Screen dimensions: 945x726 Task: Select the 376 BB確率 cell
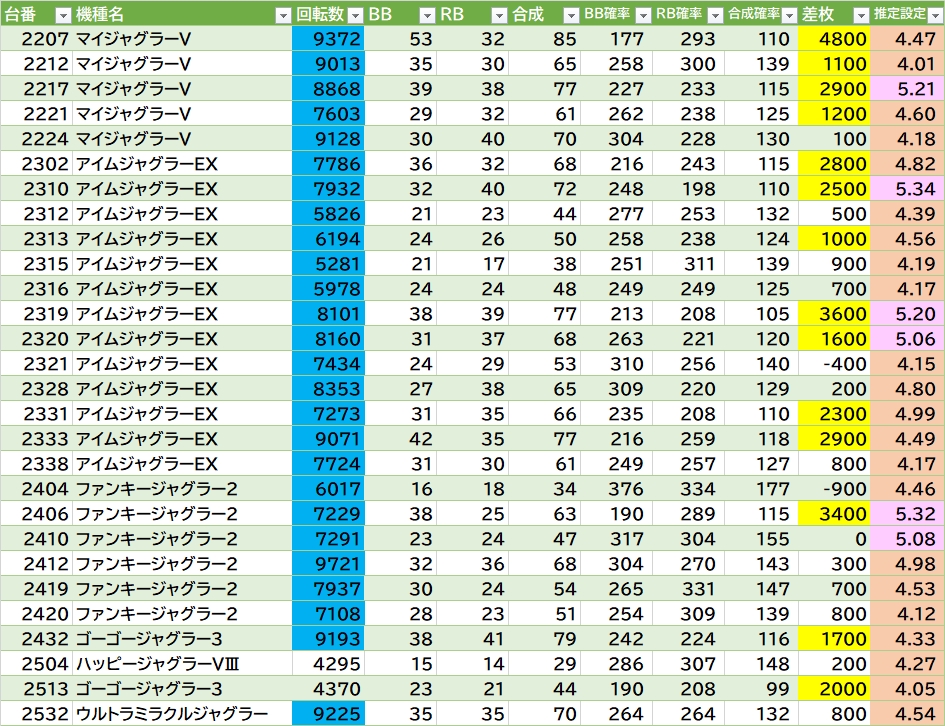pos(616,489)
